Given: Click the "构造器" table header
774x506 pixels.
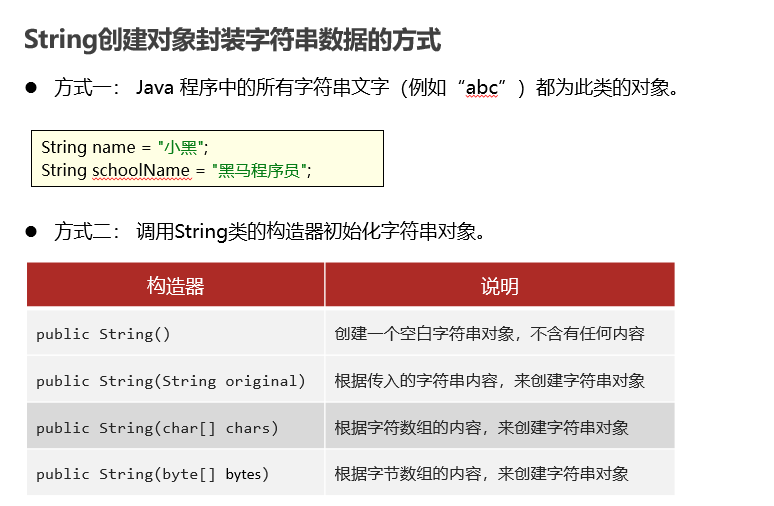Looking at the screenshot, I should pos(176,285).
